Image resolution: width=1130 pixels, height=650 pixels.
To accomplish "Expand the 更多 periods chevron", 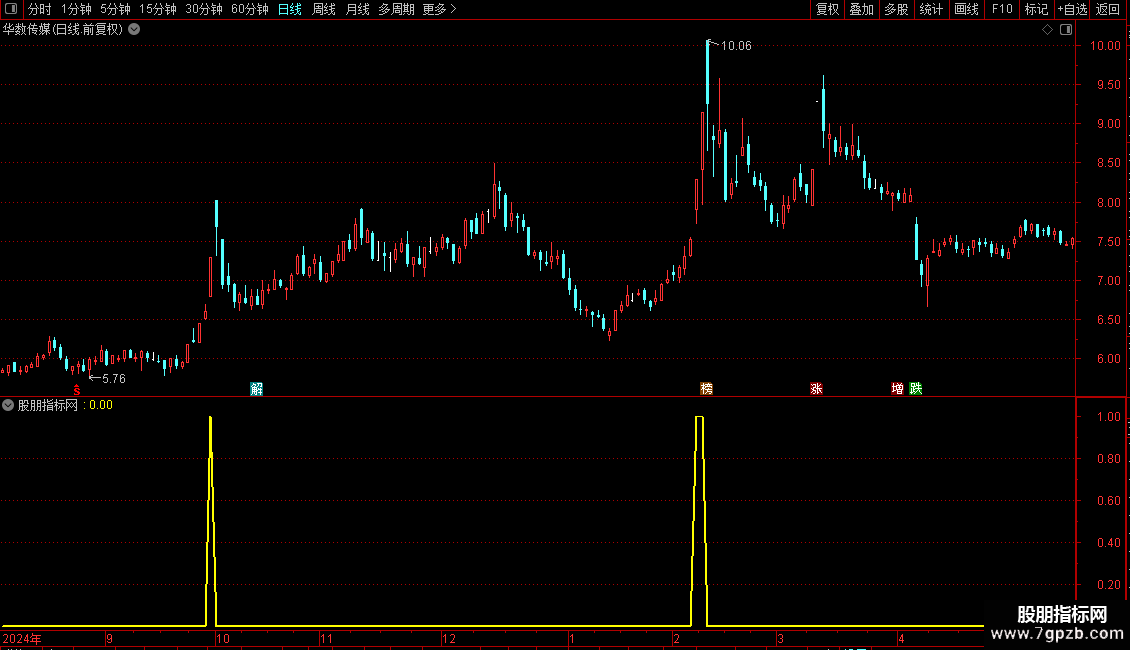I will tap(453, 9).
